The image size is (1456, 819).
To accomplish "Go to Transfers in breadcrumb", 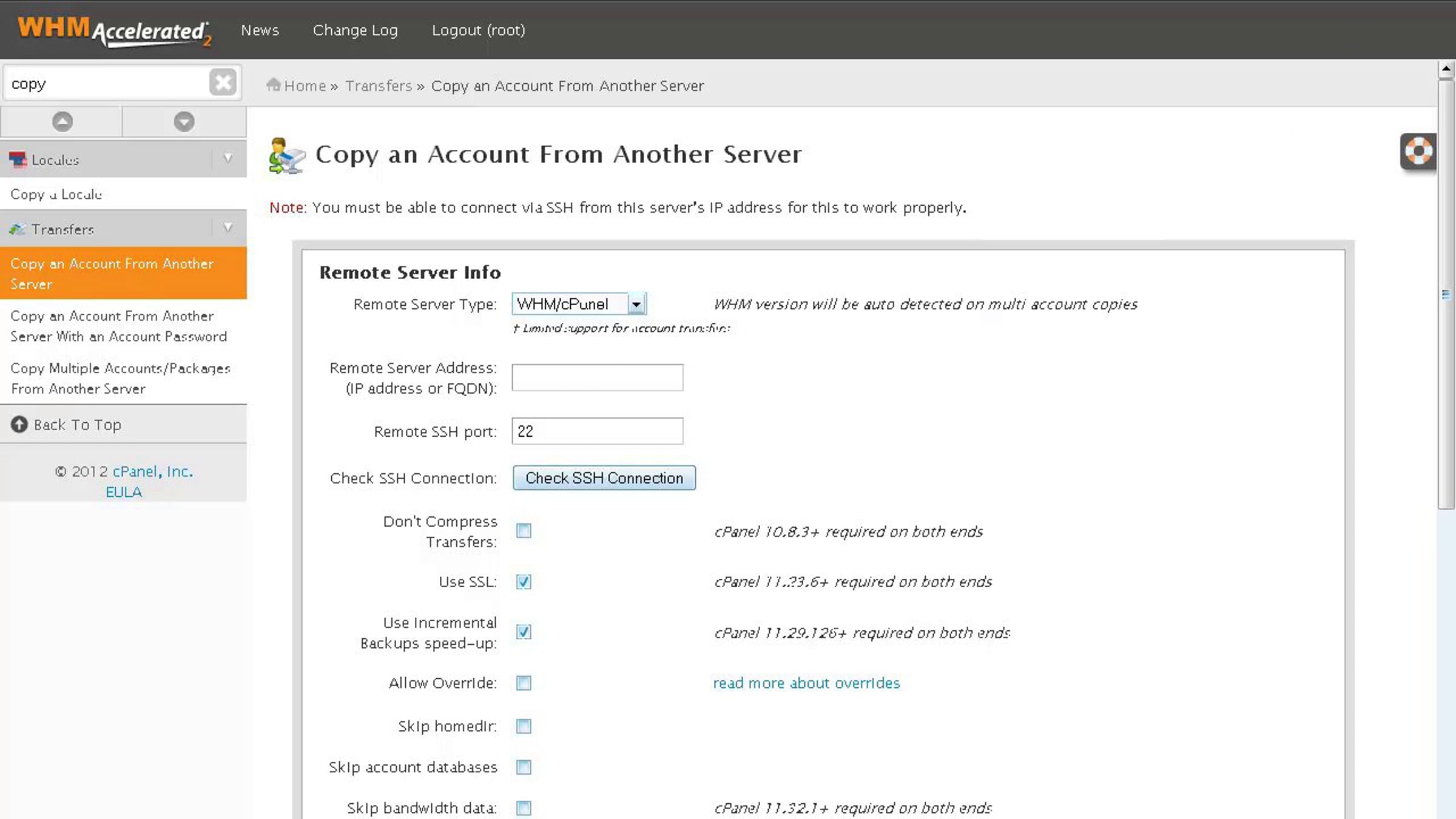I will [379, 86].
